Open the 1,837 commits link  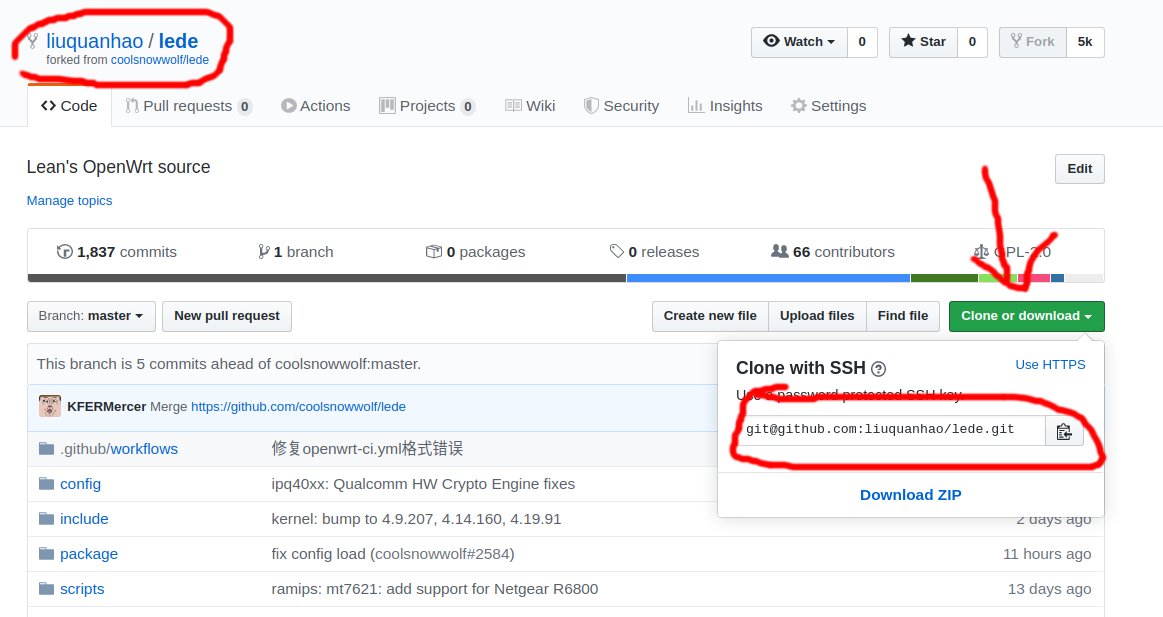(116, 252)
